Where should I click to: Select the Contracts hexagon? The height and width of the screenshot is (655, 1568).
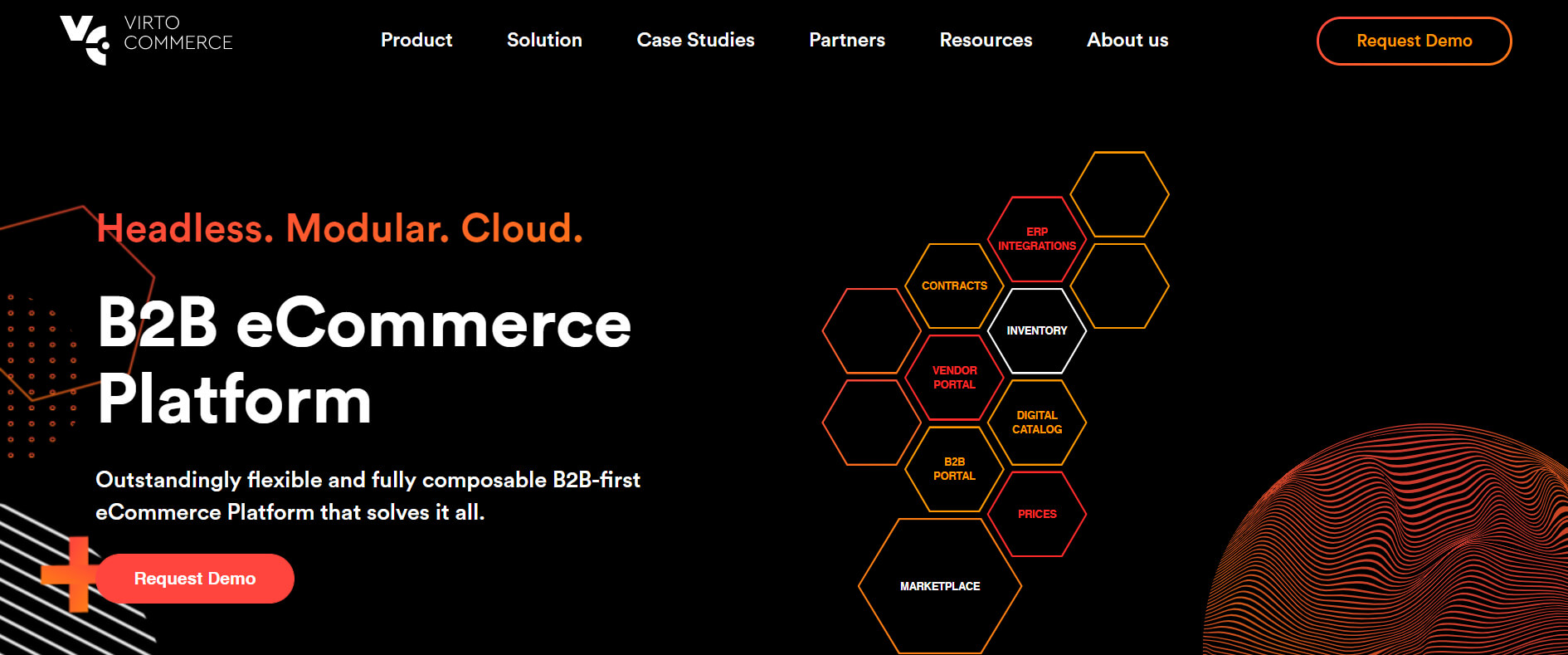click(954, 286)
